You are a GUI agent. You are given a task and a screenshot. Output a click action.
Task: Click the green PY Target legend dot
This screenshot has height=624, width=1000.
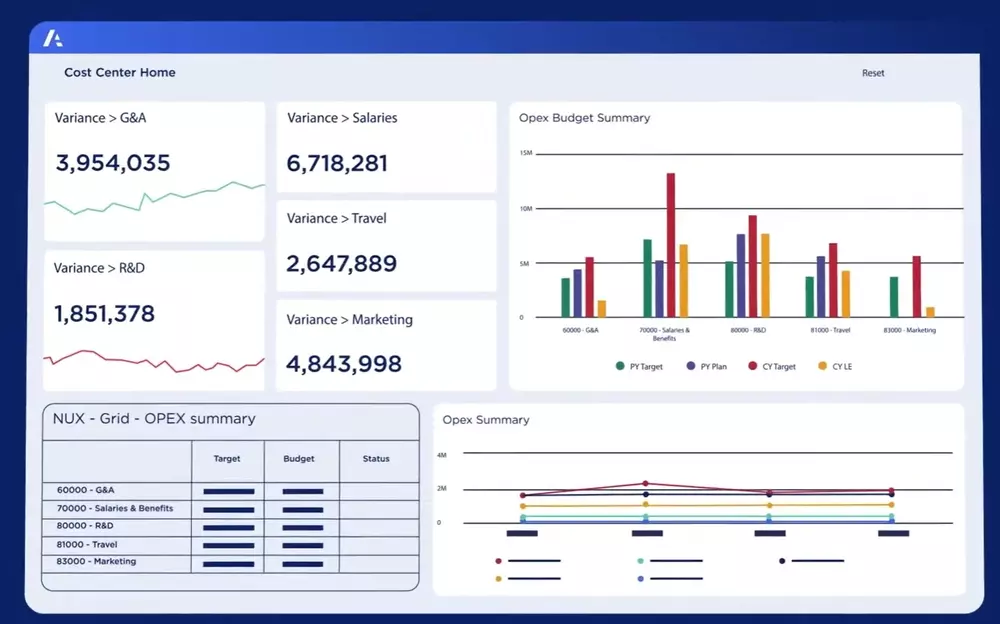coord(620,366)
